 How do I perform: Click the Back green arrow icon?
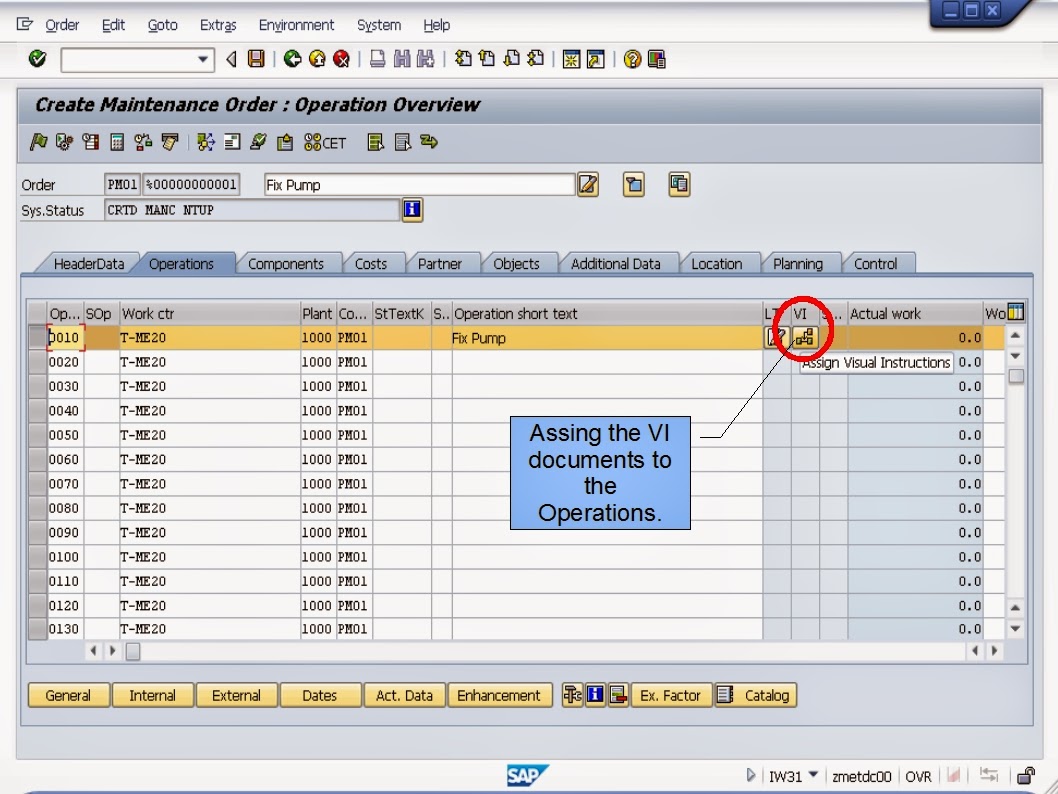pyautogui.click(x=291, y=60)
